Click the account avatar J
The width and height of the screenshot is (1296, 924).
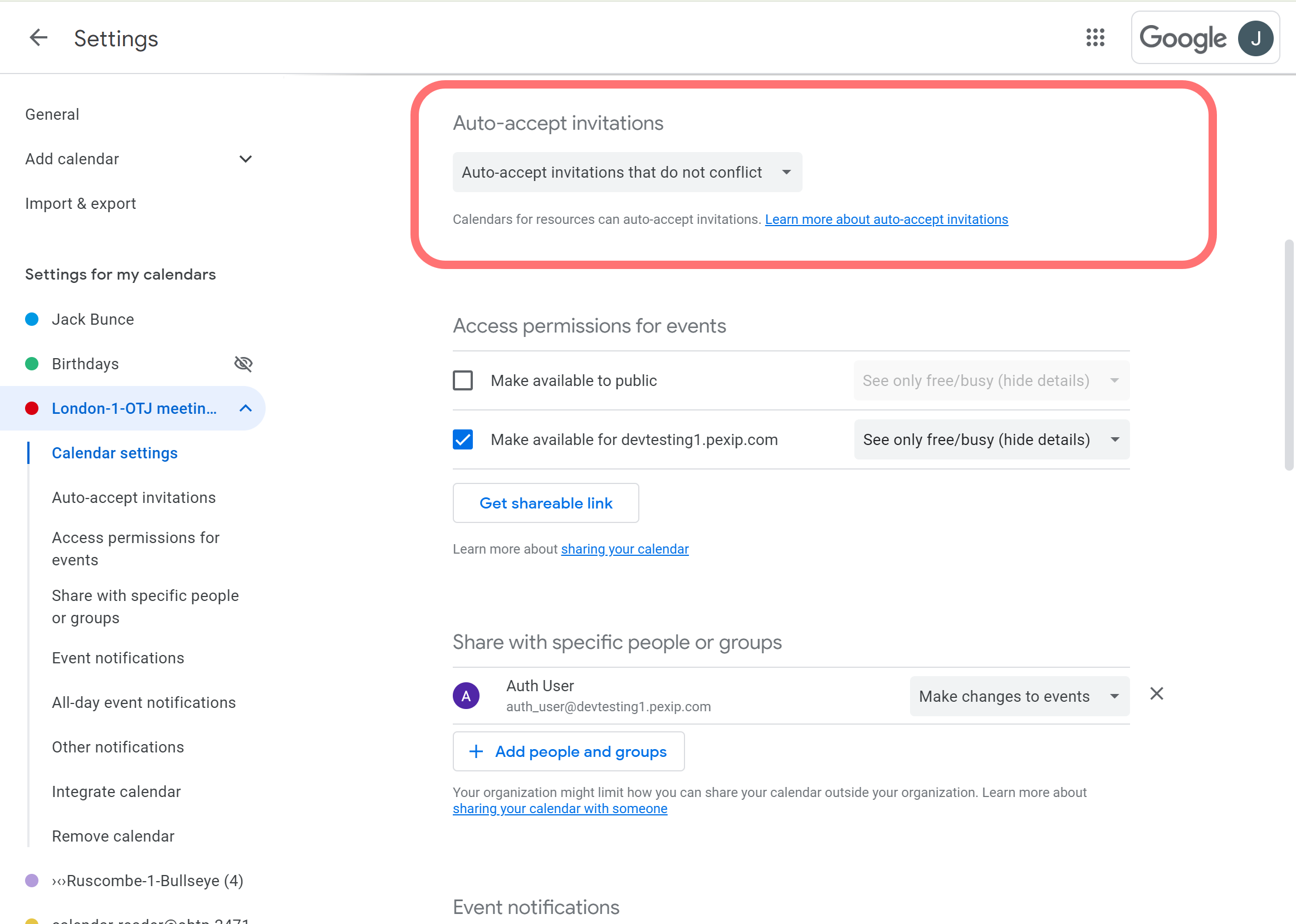[x=1255, y=38]
